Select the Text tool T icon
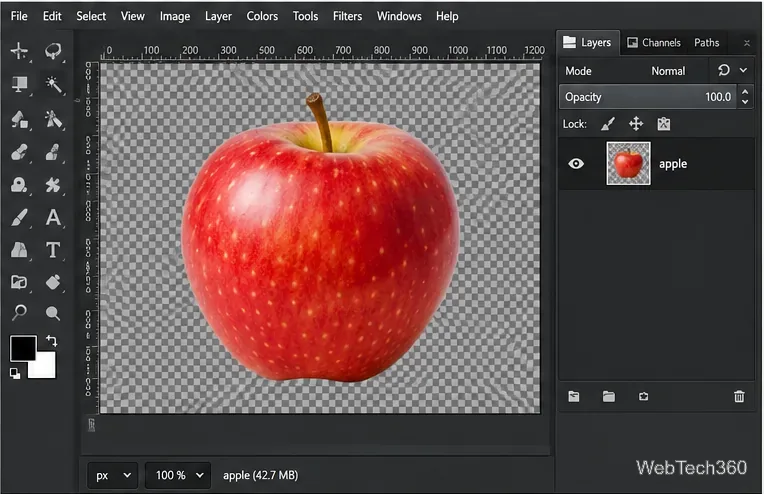764x494 pixels. tap(53, 250)
